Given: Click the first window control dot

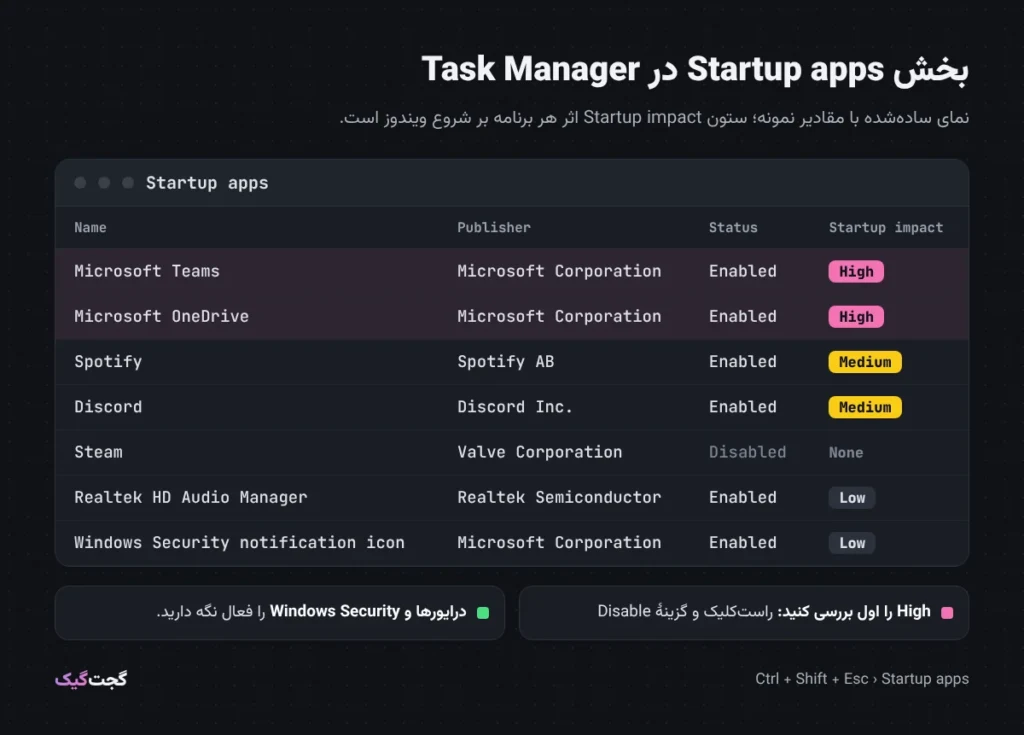Looking at the screenshot, I should pos(80,183).
